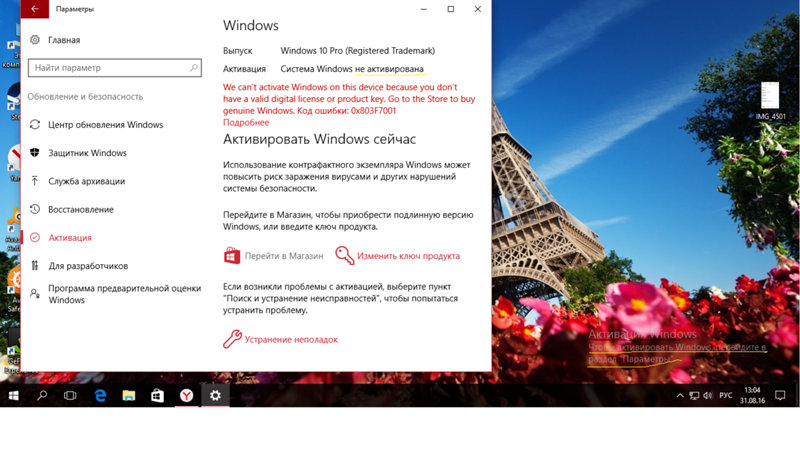Open the clock showing 13:04
Viewport: 800px width, 452px height.
(753, 395)
